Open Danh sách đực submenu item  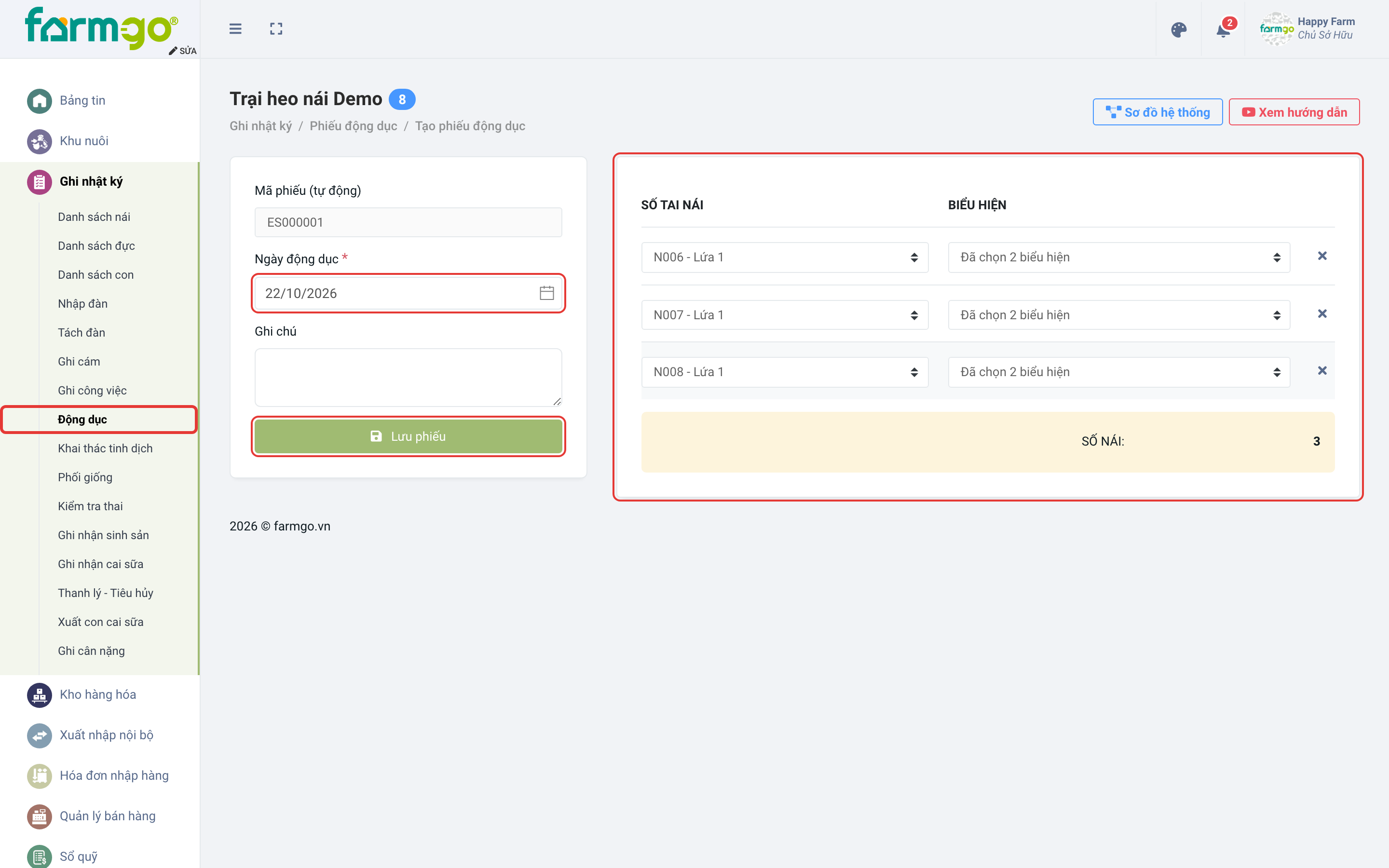96,246
